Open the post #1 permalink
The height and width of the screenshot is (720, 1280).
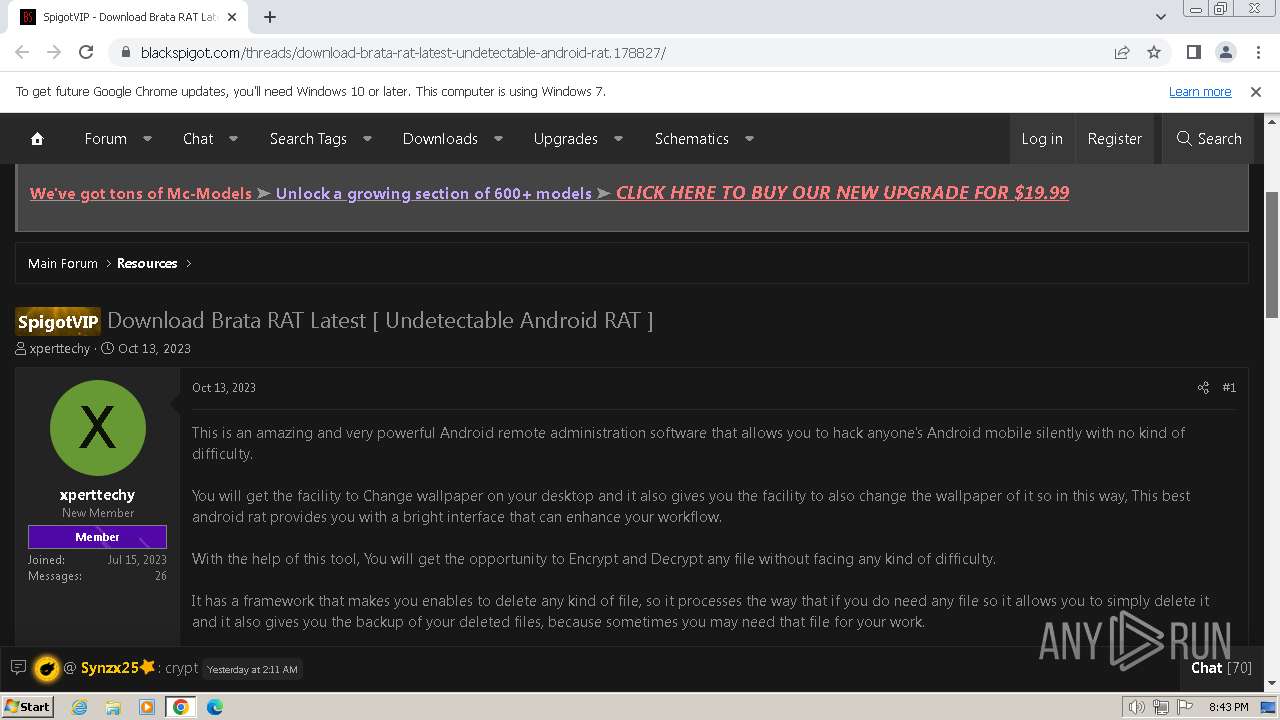(1229, 387)
